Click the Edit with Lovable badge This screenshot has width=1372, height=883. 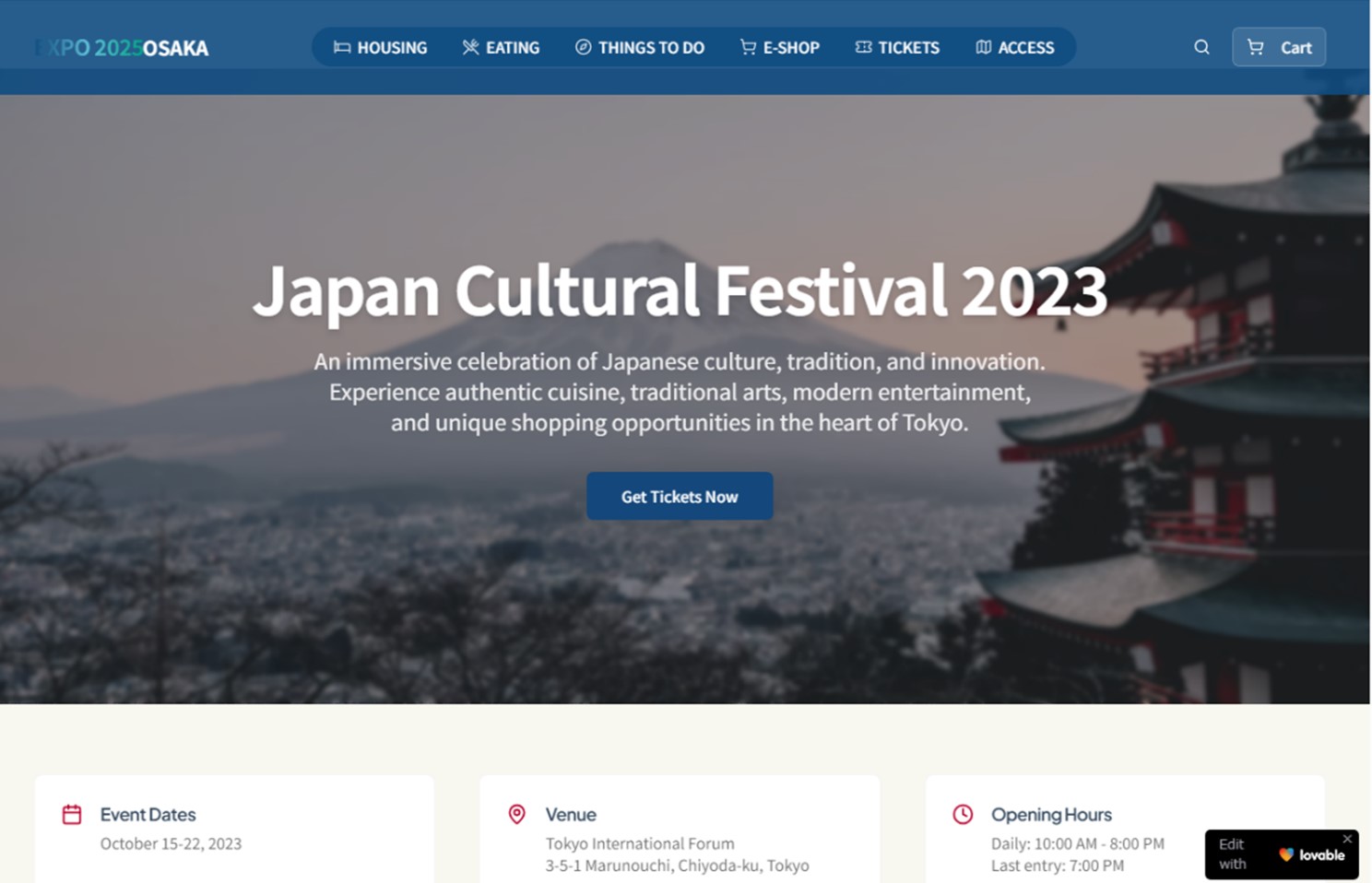pos(1282,854)
